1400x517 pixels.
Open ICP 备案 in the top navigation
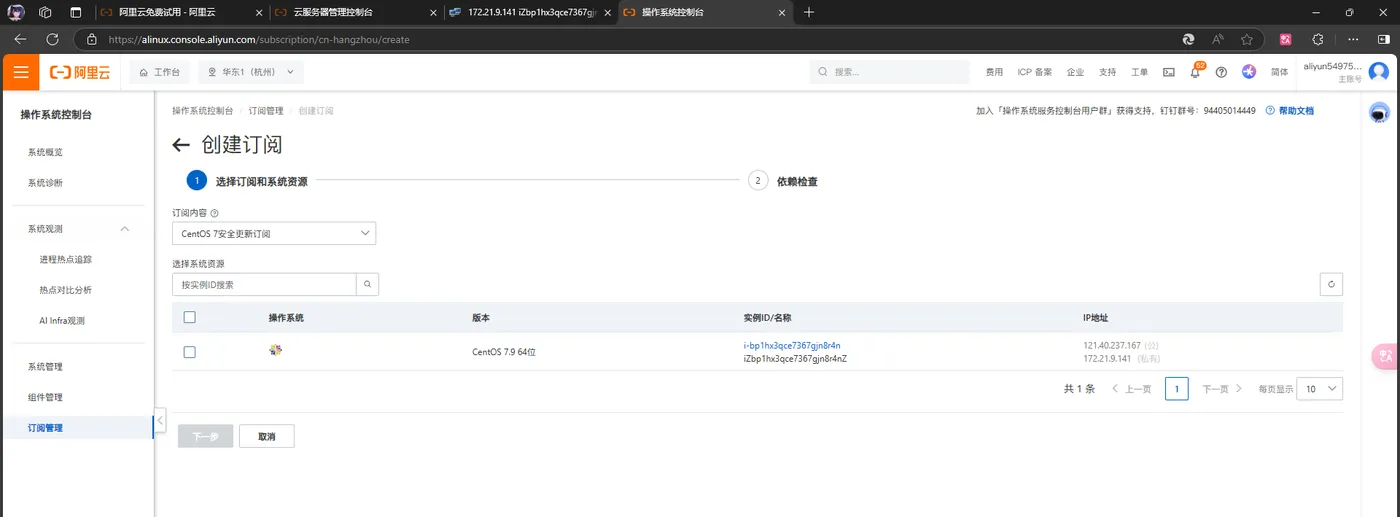pos(1034,72)
